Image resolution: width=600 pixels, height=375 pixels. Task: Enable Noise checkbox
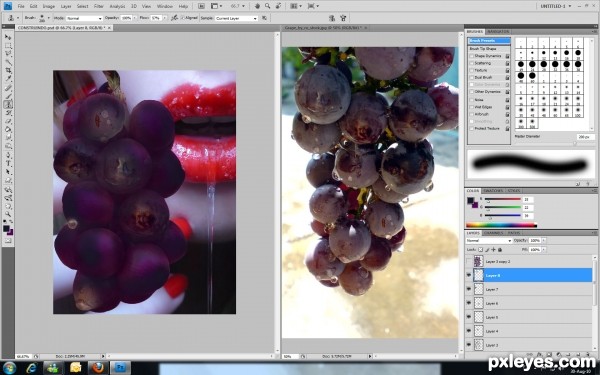click(472, 100)
